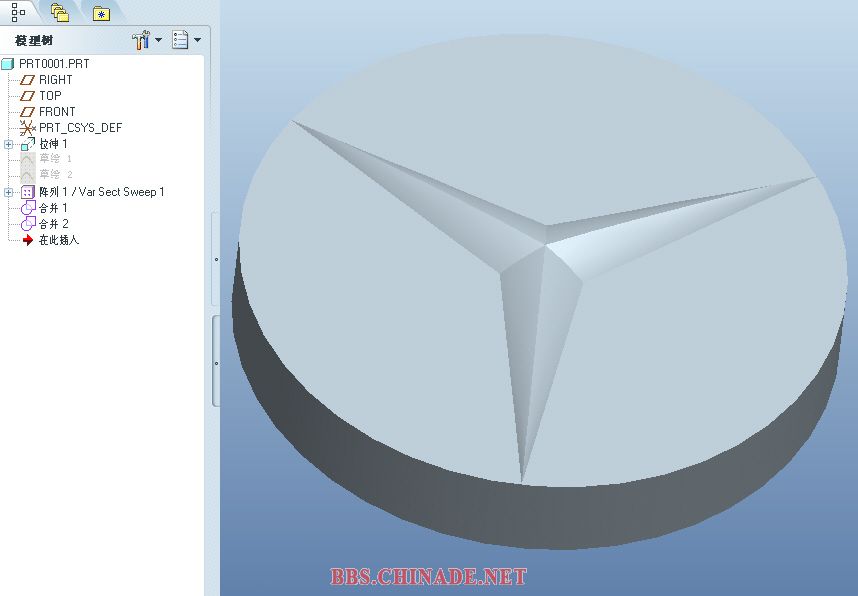Click the merge icon of 合并 2
Viewport: 858px width, 596px height.
pos(28,224)
